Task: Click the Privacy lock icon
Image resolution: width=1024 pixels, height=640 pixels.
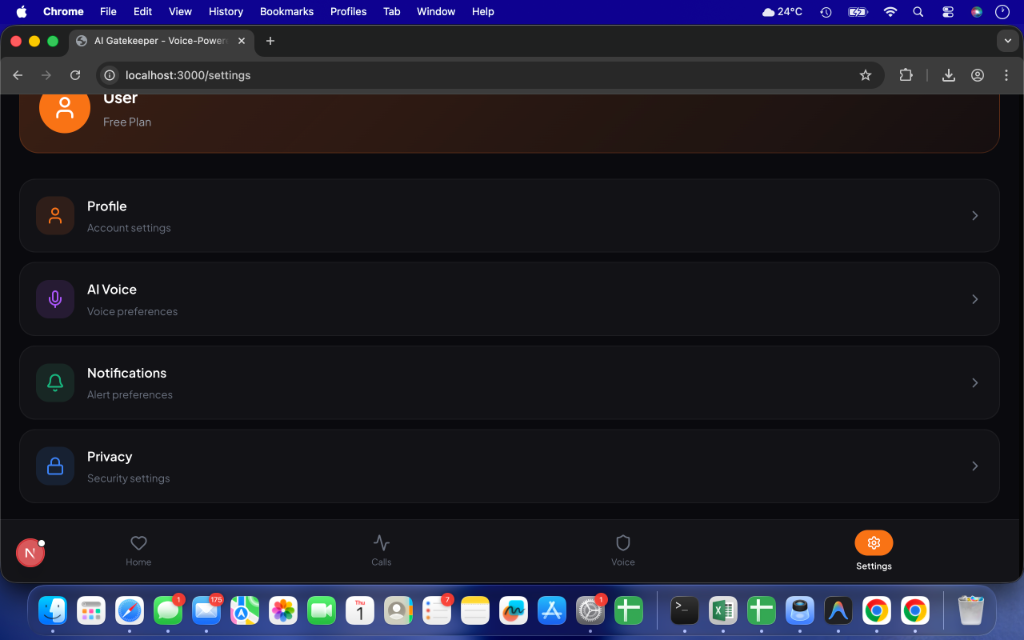Action: click(x=55, y=466)
